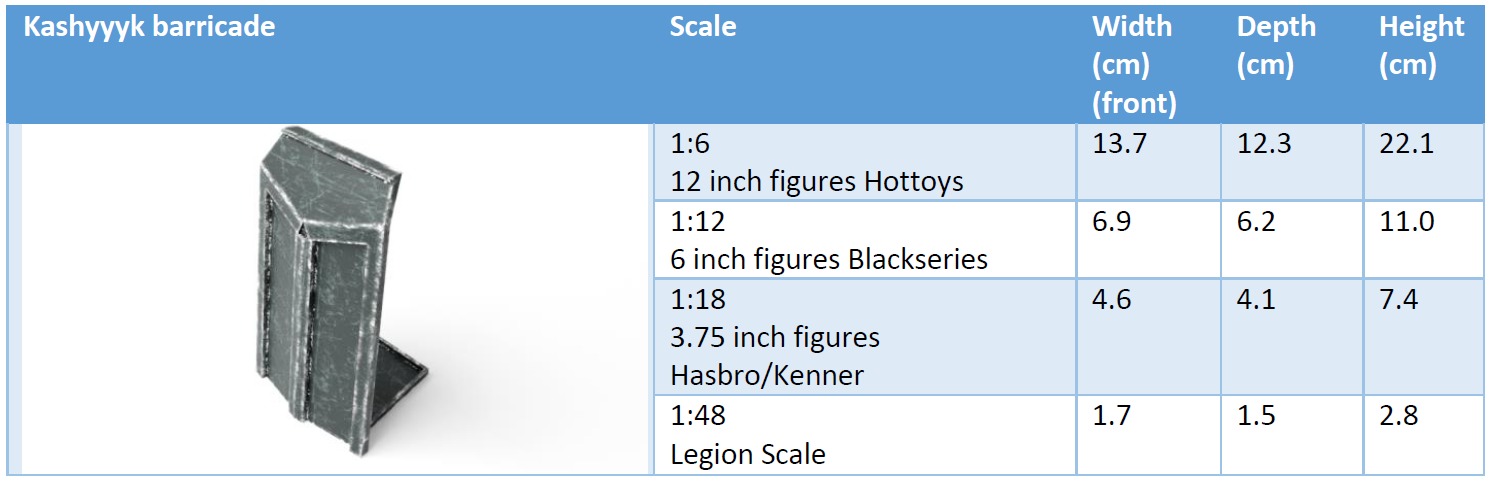Click the height value 7.4
1490x482 pixels.
pyautogui.click(x=1398, y=299)
